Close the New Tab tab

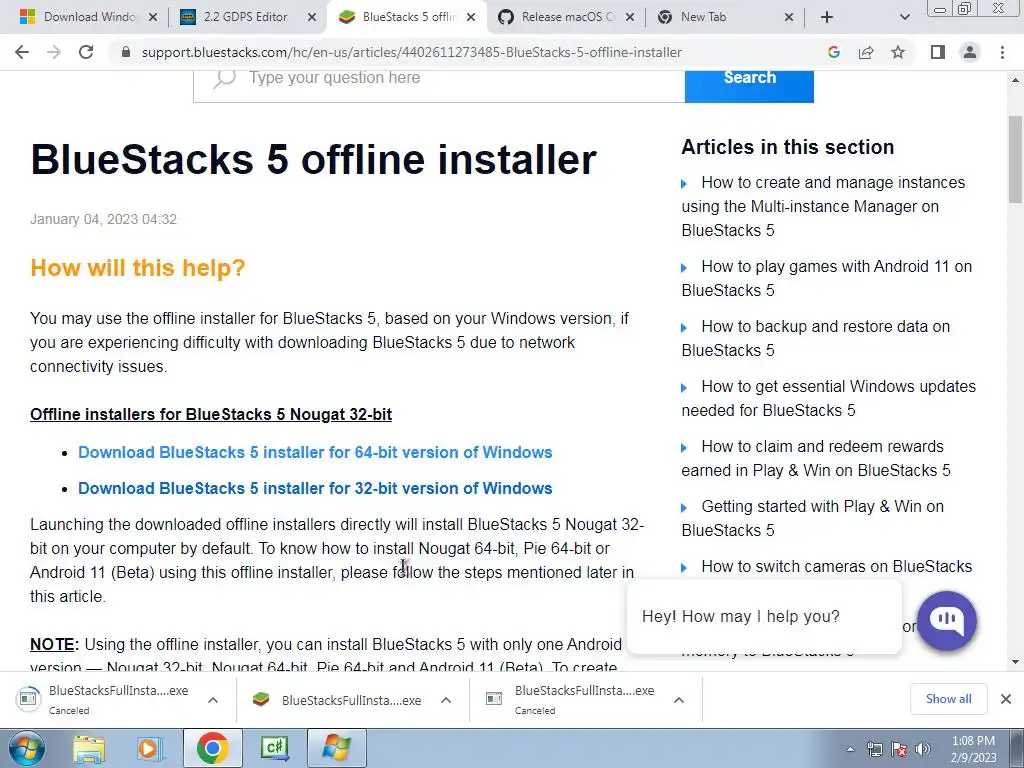pyautogui.click(x=788, y=17)
